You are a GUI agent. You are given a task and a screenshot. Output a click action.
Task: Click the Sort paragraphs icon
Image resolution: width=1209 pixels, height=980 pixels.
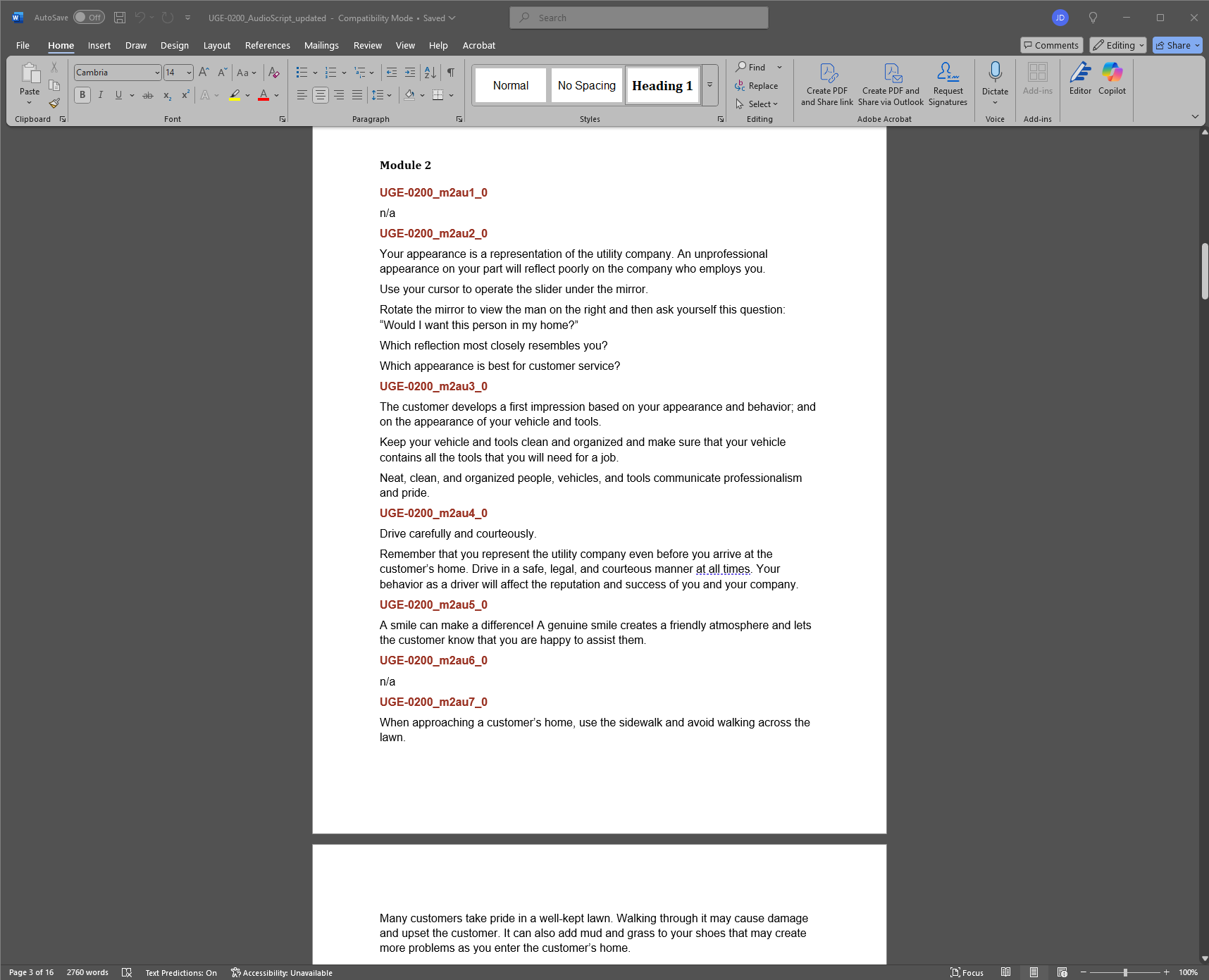tap(430, 73)
